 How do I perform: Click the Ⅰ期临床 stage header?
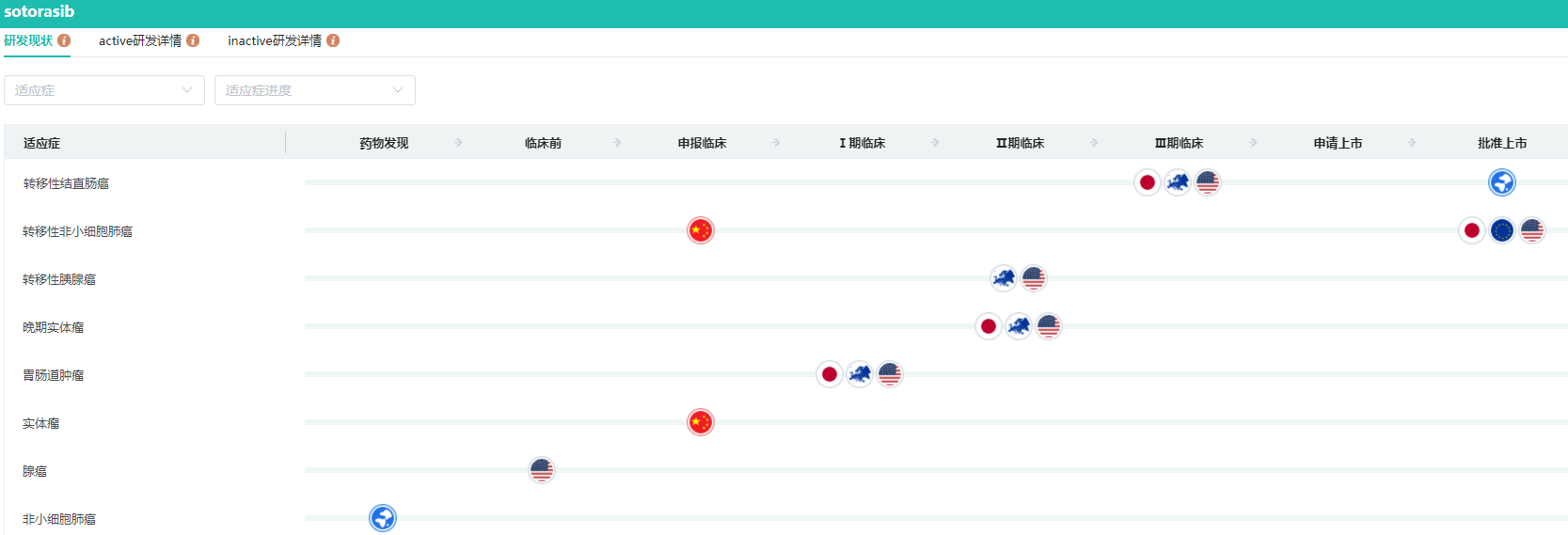[862, 143]
